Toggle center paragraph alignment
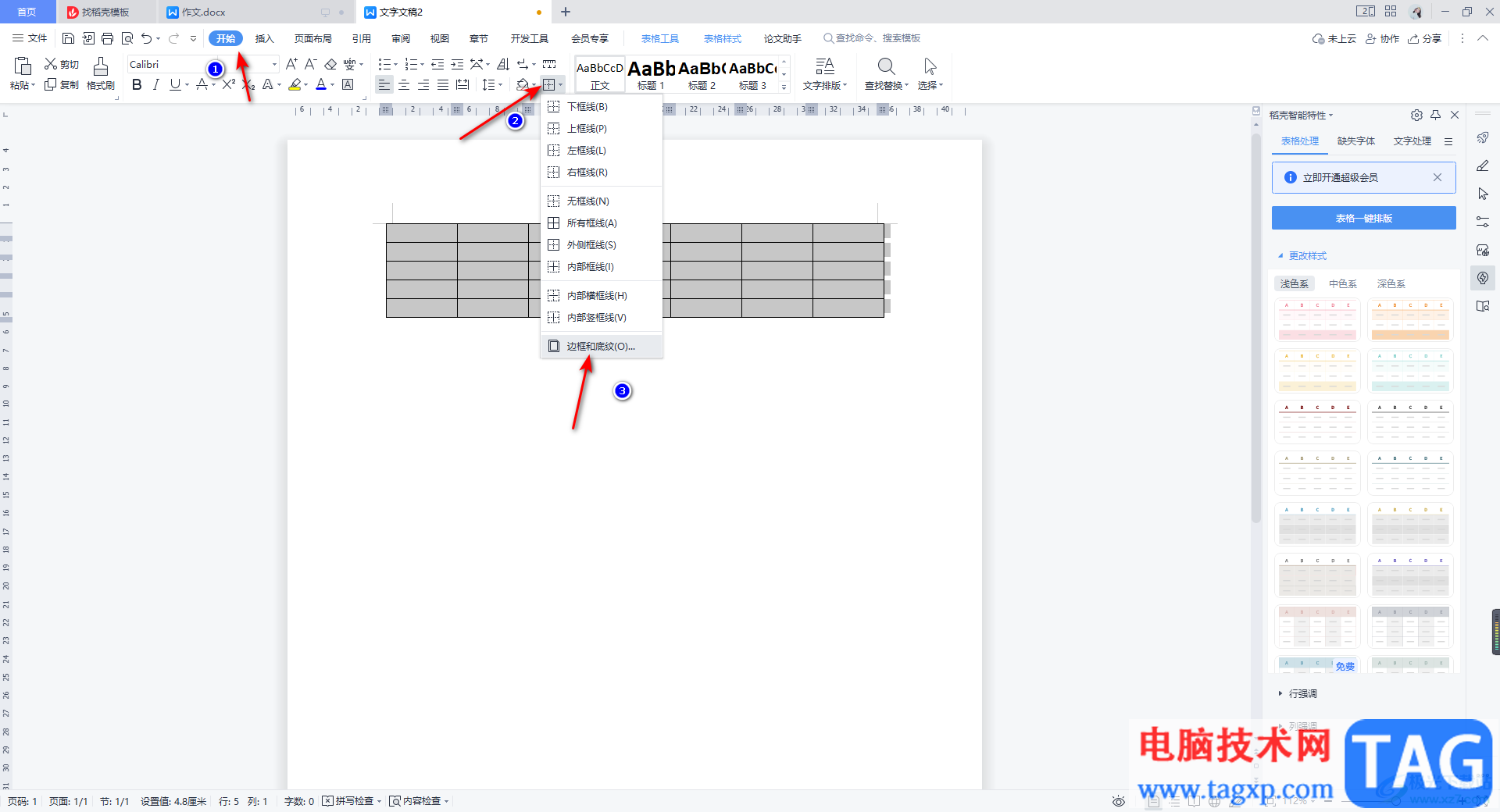The image size is (1500, 812). (x=404, y=84)
